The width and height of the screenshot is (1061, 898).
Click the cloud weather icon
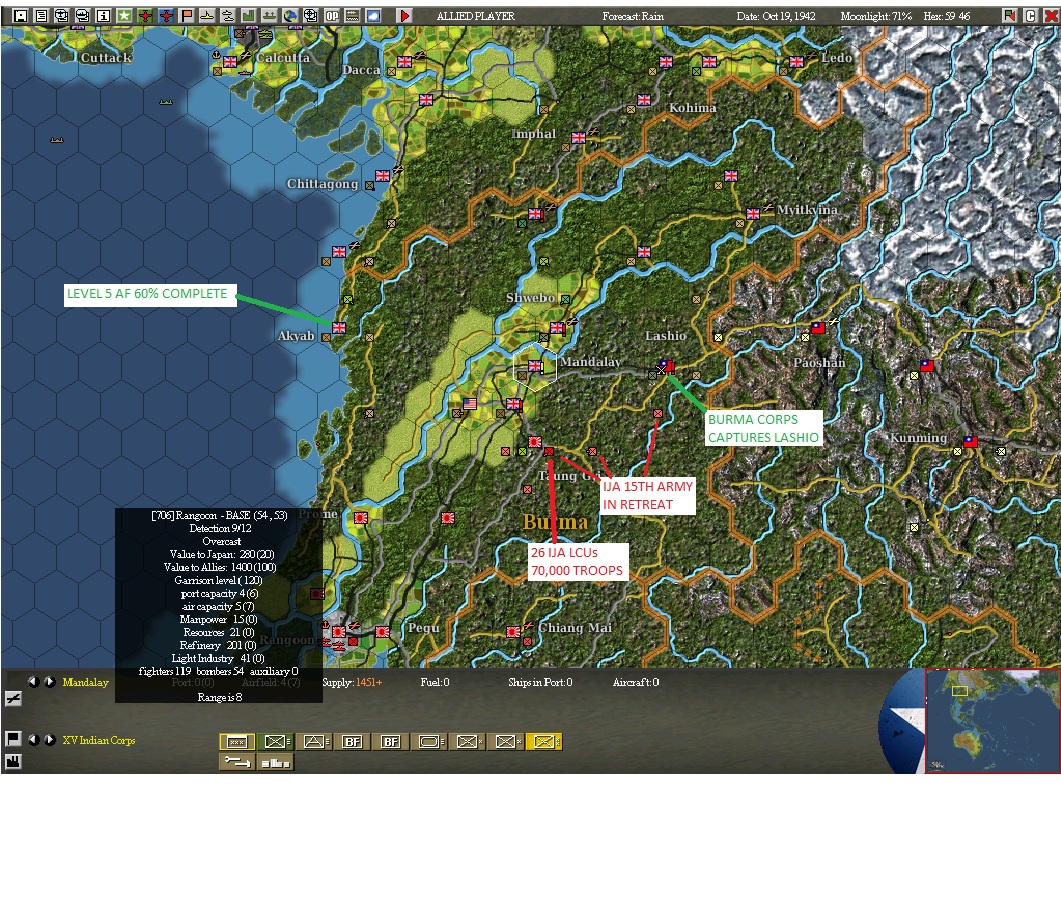point(374,16)
